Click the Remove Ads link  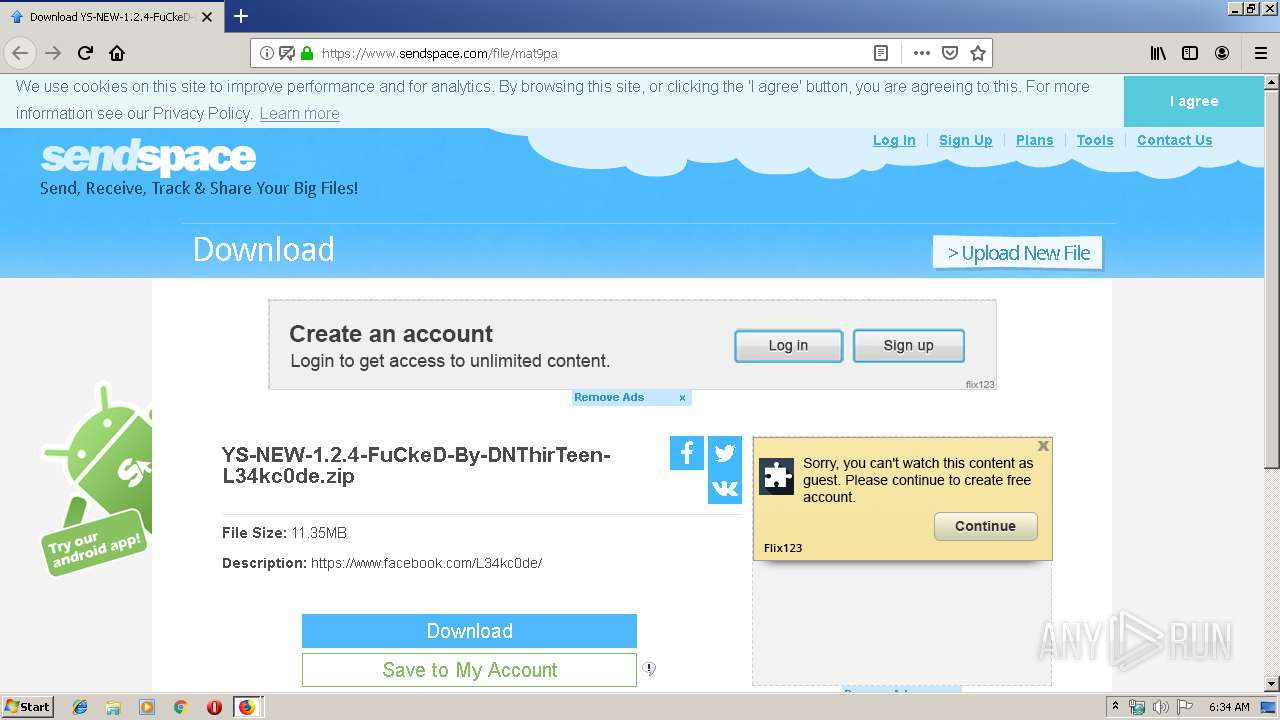pyautogui.click(x=609, y=398)
